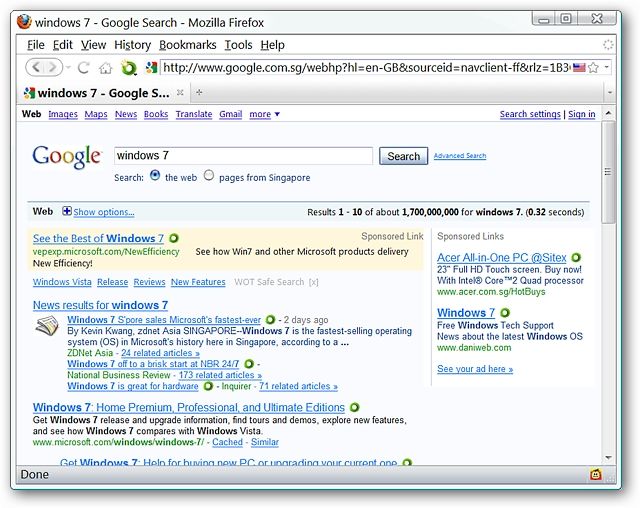The width and height of the screenshot is (640, 508).
Task: Click in the Google search input field
Action: pyautogui.click(x=243, y=156)
